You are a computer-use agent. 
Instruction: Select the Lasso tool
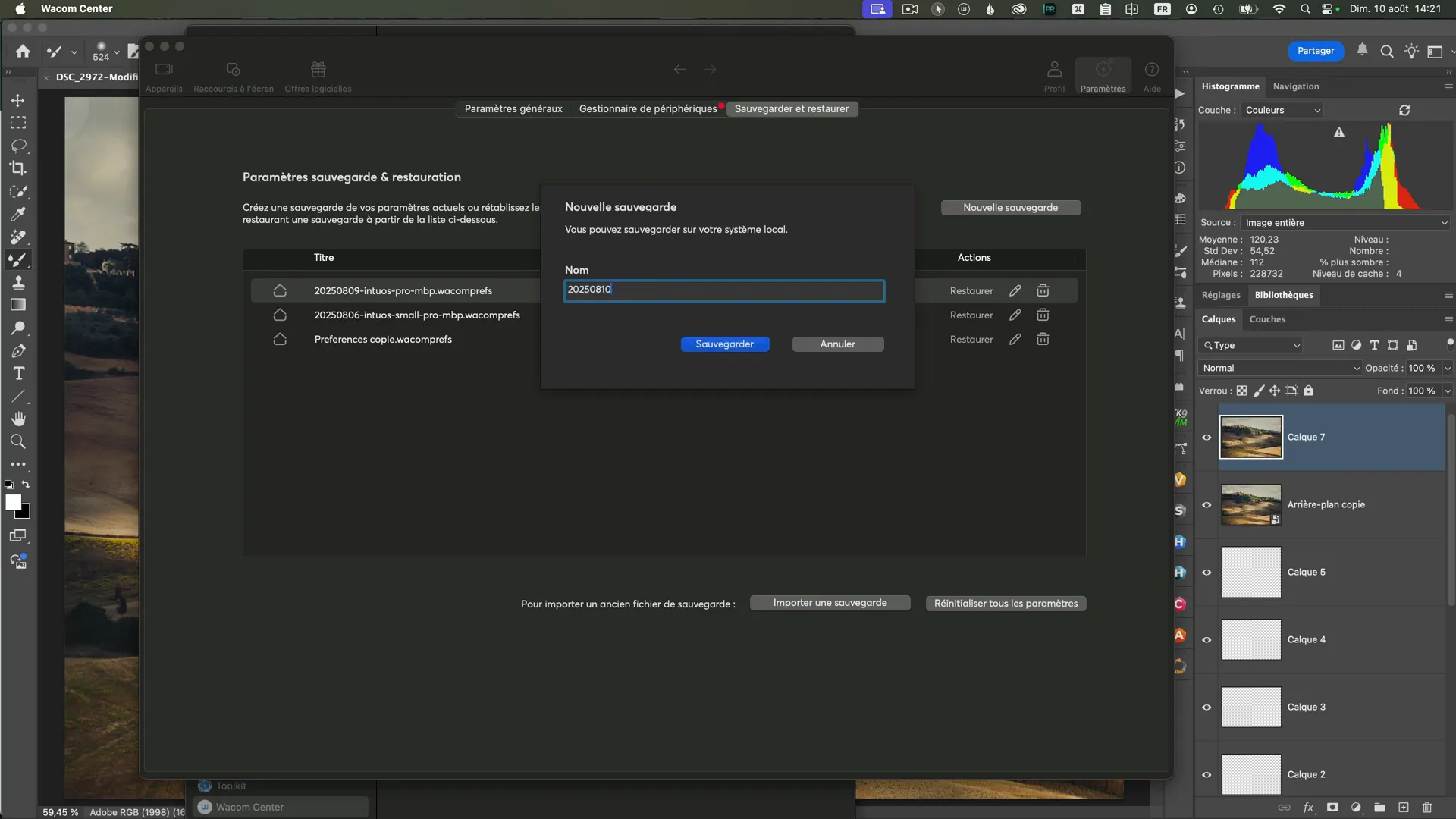18,146
